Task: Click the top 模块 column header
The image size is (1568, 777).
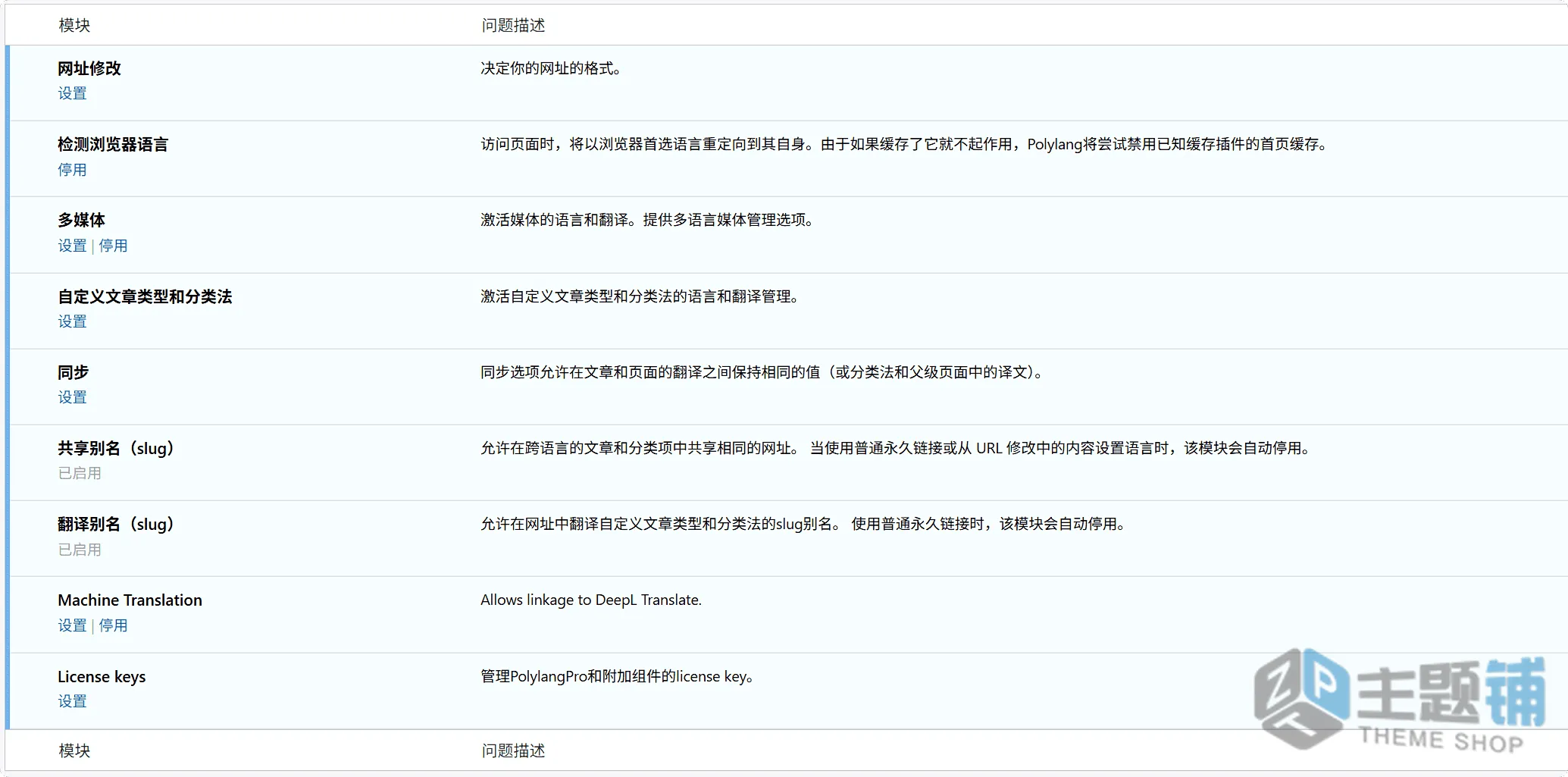Action: (74, 25)
